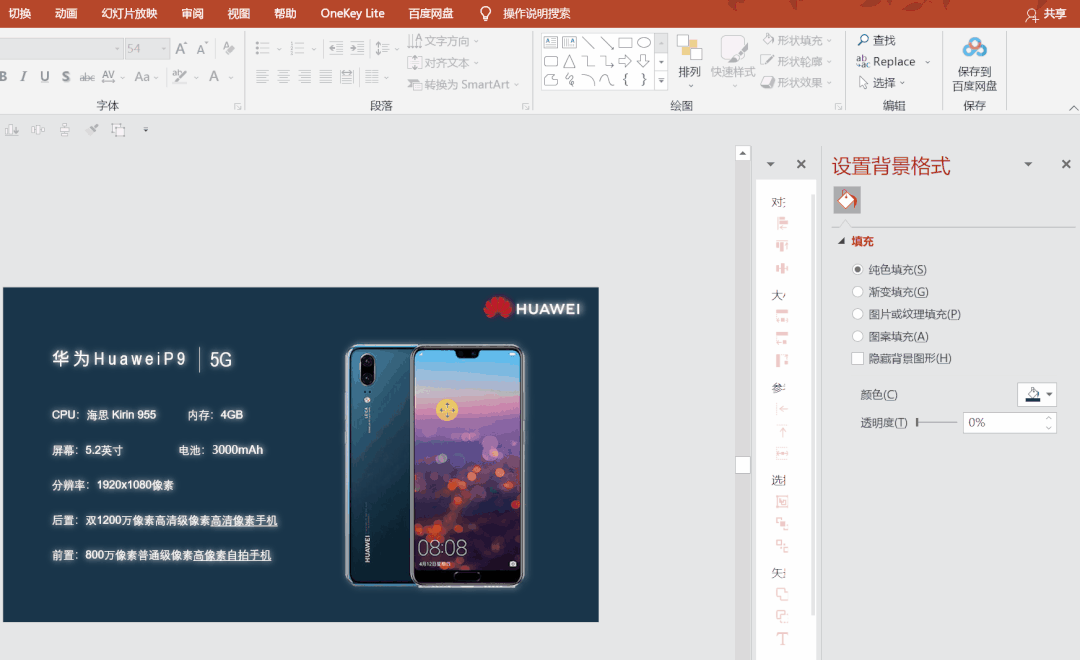Click 转换为 SmartArt button
1080x660 pixels.
[x=462, y=84]
